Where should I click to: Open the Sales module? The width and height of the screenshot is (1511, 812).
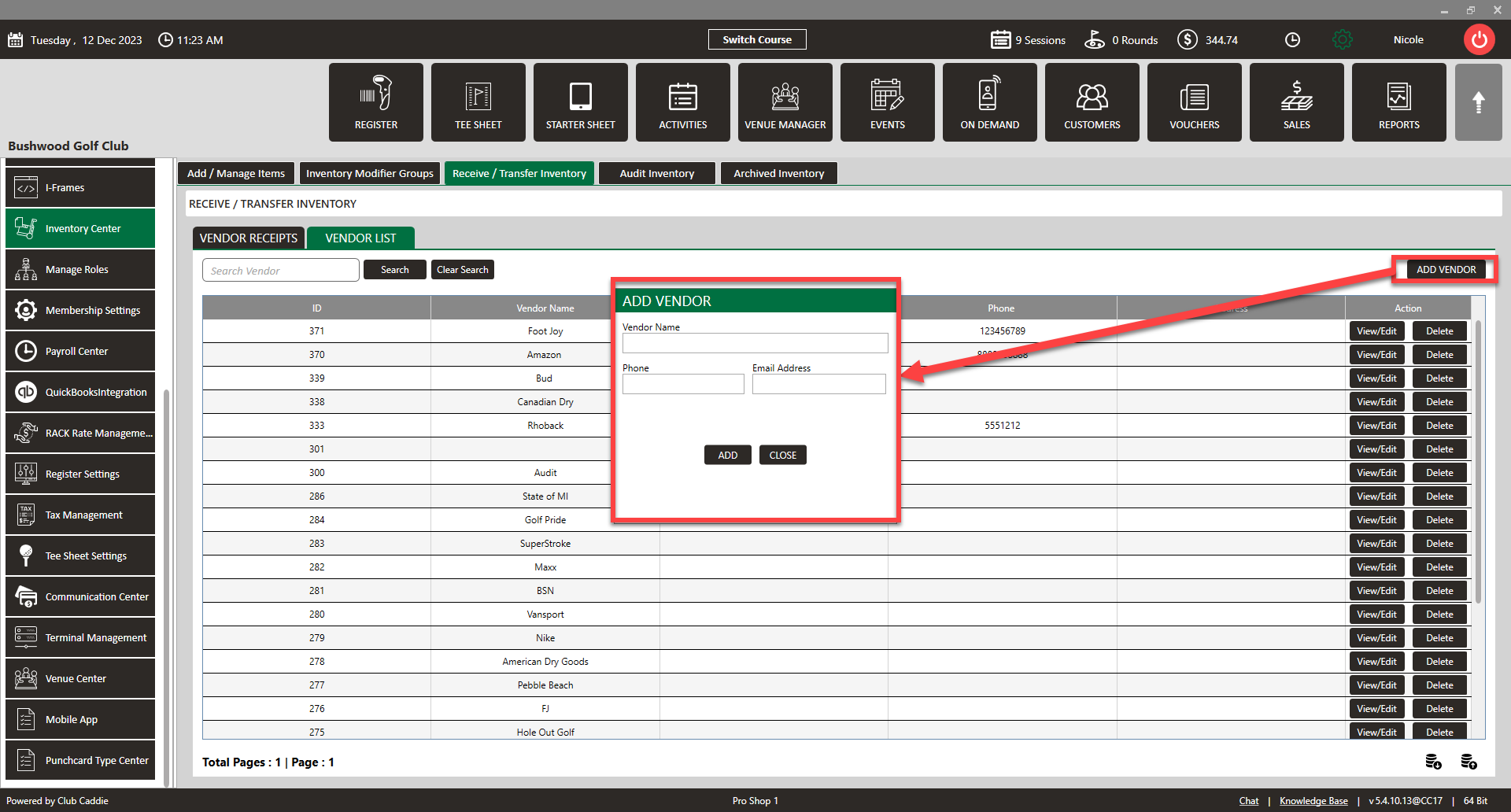(x=1297, y=102)
